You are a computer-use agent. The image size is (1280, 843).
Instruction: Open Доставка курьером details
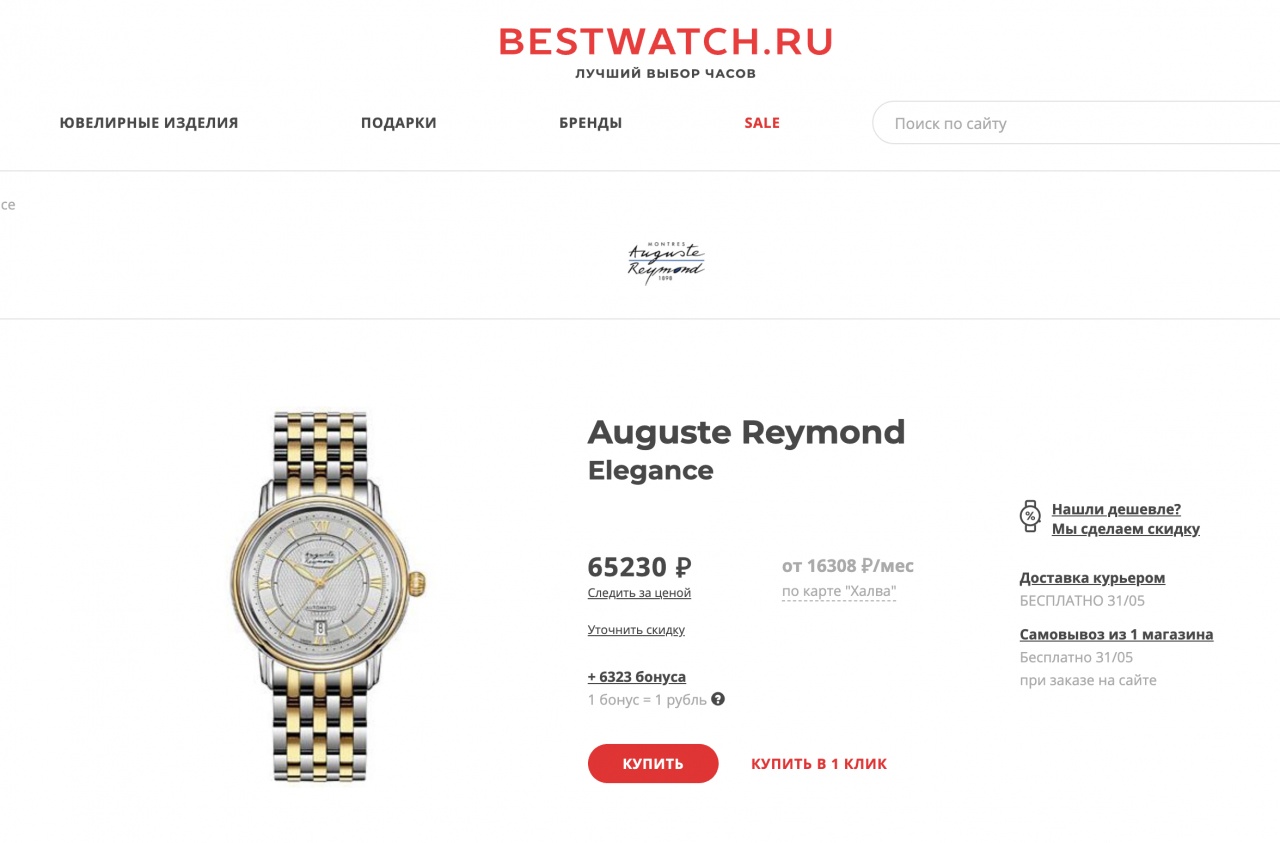point(1092,578)
